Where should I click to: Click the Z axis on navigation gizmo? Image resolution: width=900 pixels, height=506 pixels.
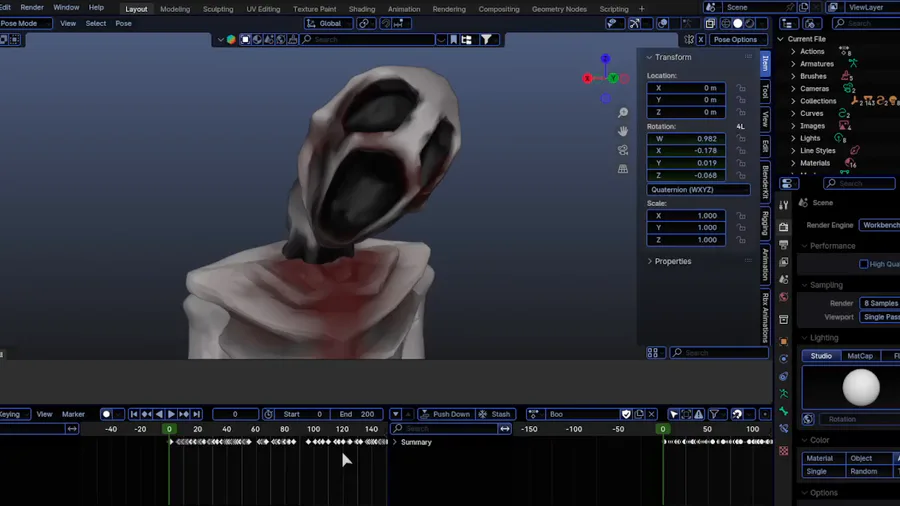(x=605, y=59)
